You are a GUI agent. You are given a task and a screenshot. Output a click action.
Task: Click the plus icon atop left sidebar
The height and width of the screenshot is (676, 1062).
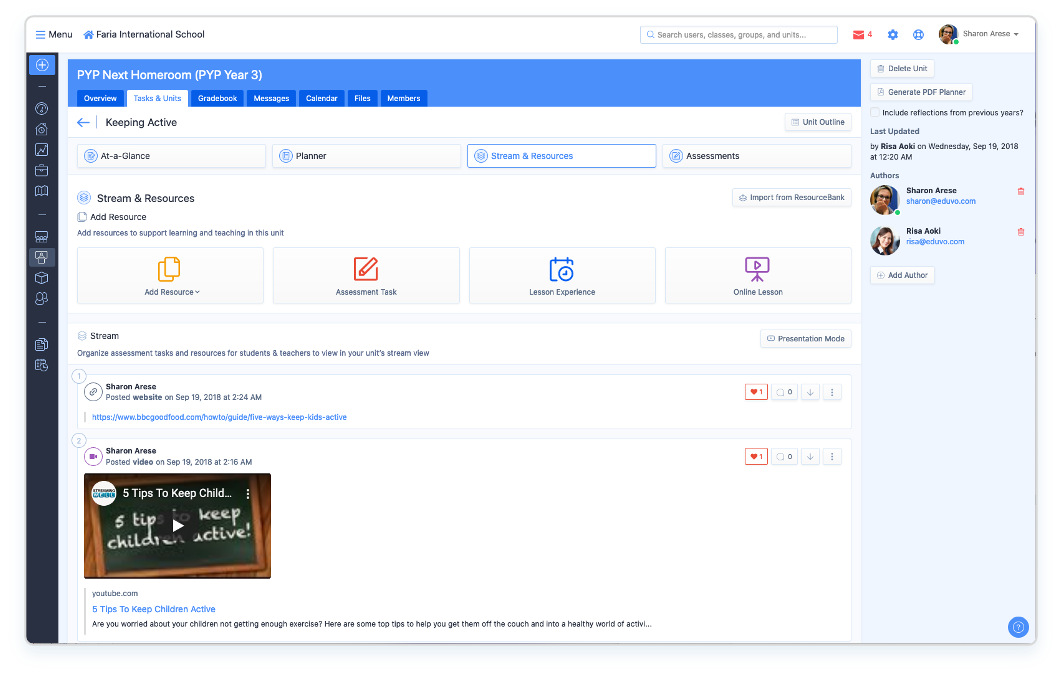coord(42,65)
